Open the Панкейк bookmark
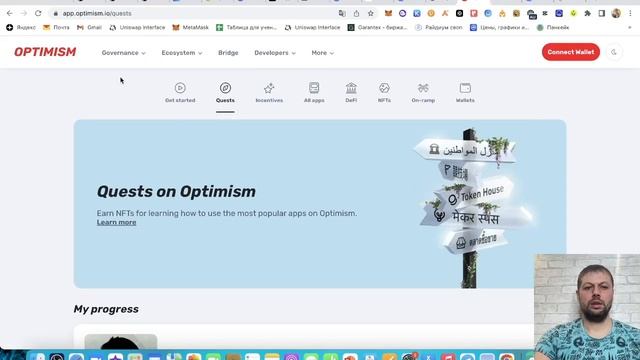Viewport: 640px width, 360px height. [x=553, y=27]
